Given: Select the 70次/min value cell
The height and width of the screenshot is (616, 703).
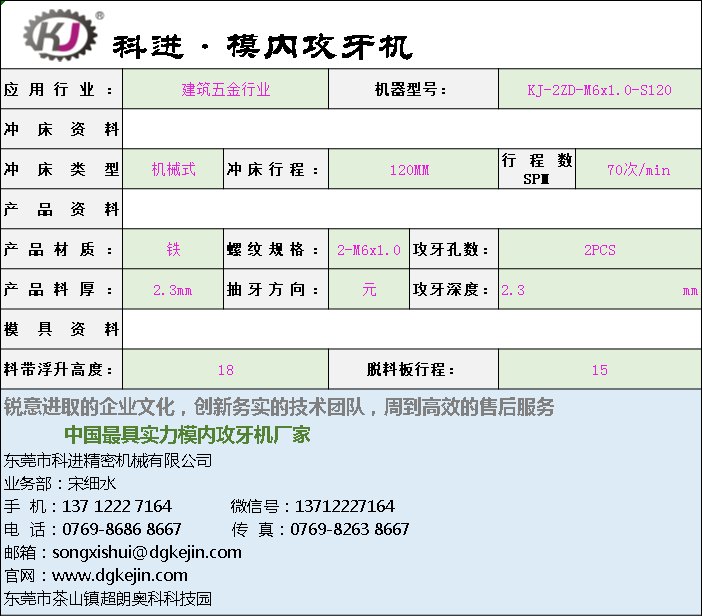Looking at the screenshot, I should [638, 169].
